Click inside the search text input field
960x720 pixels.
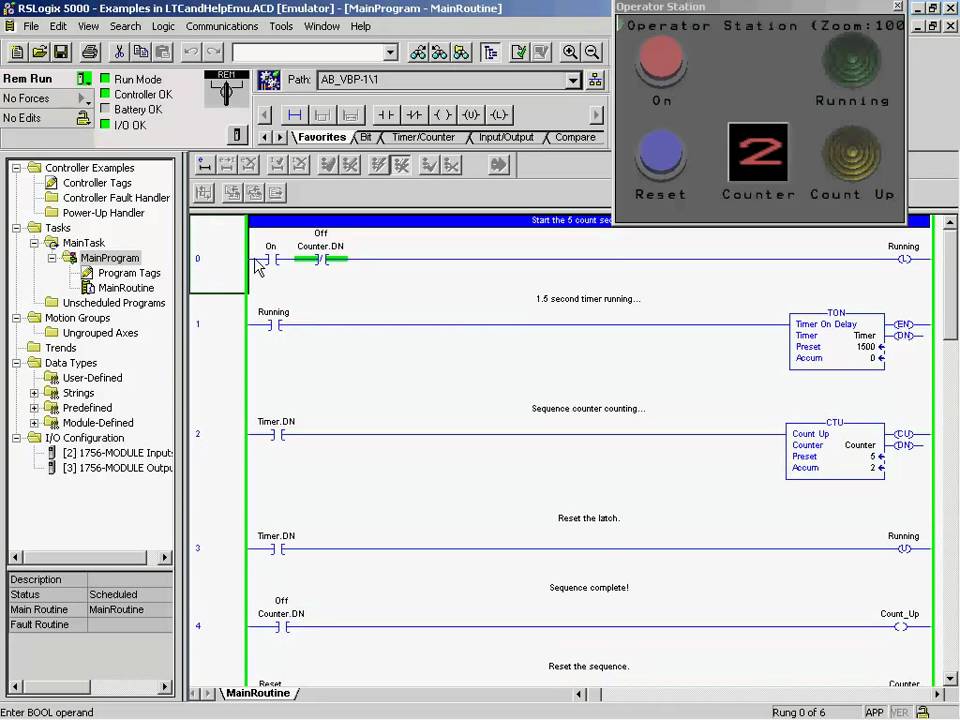[307, 53]
